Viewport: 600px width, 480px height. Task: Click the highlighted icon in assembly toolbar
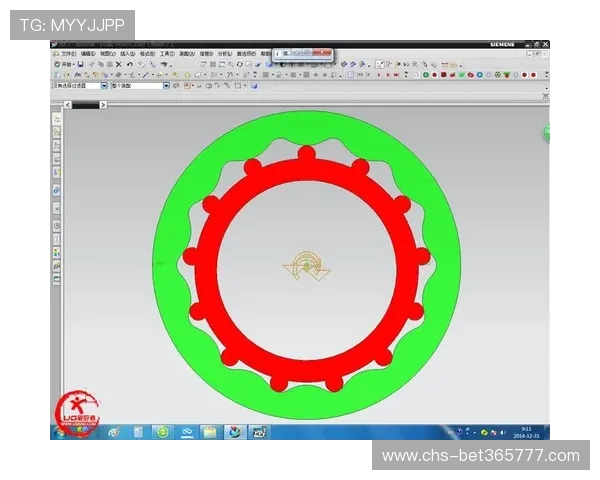pyautogui.click(x=379, y=64)
